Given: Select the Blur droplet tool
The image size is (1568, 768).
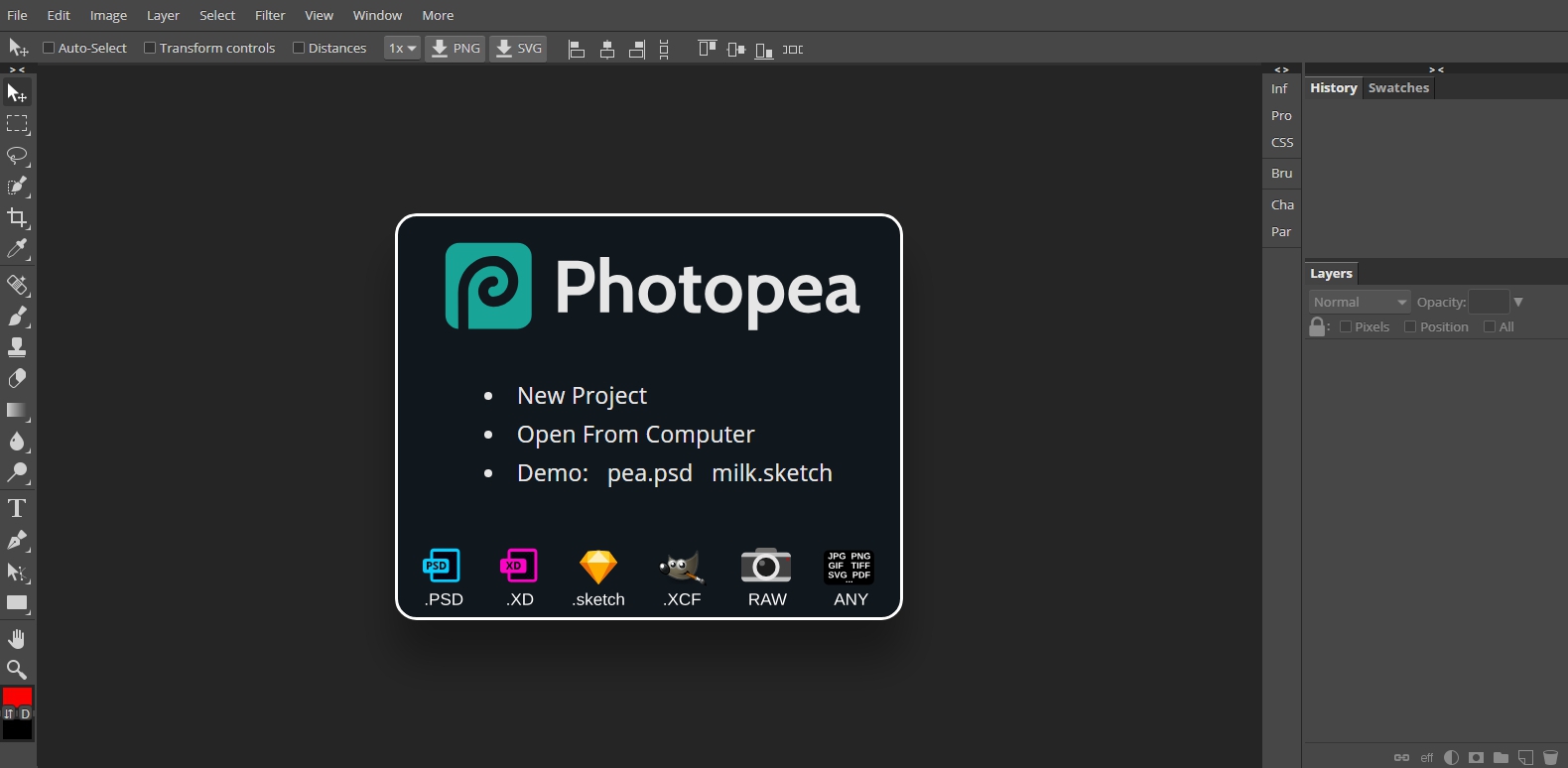Looking at the screenshot, I should click(17, 442).
